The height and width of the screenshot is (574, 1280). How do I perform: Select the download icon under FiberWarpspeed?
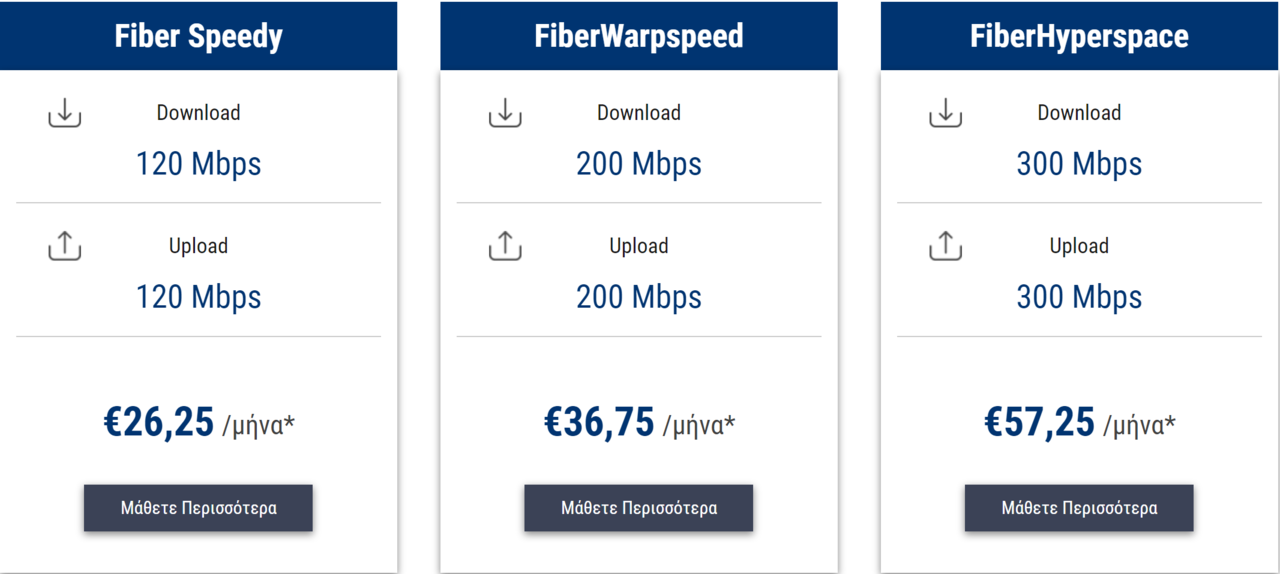505,113
